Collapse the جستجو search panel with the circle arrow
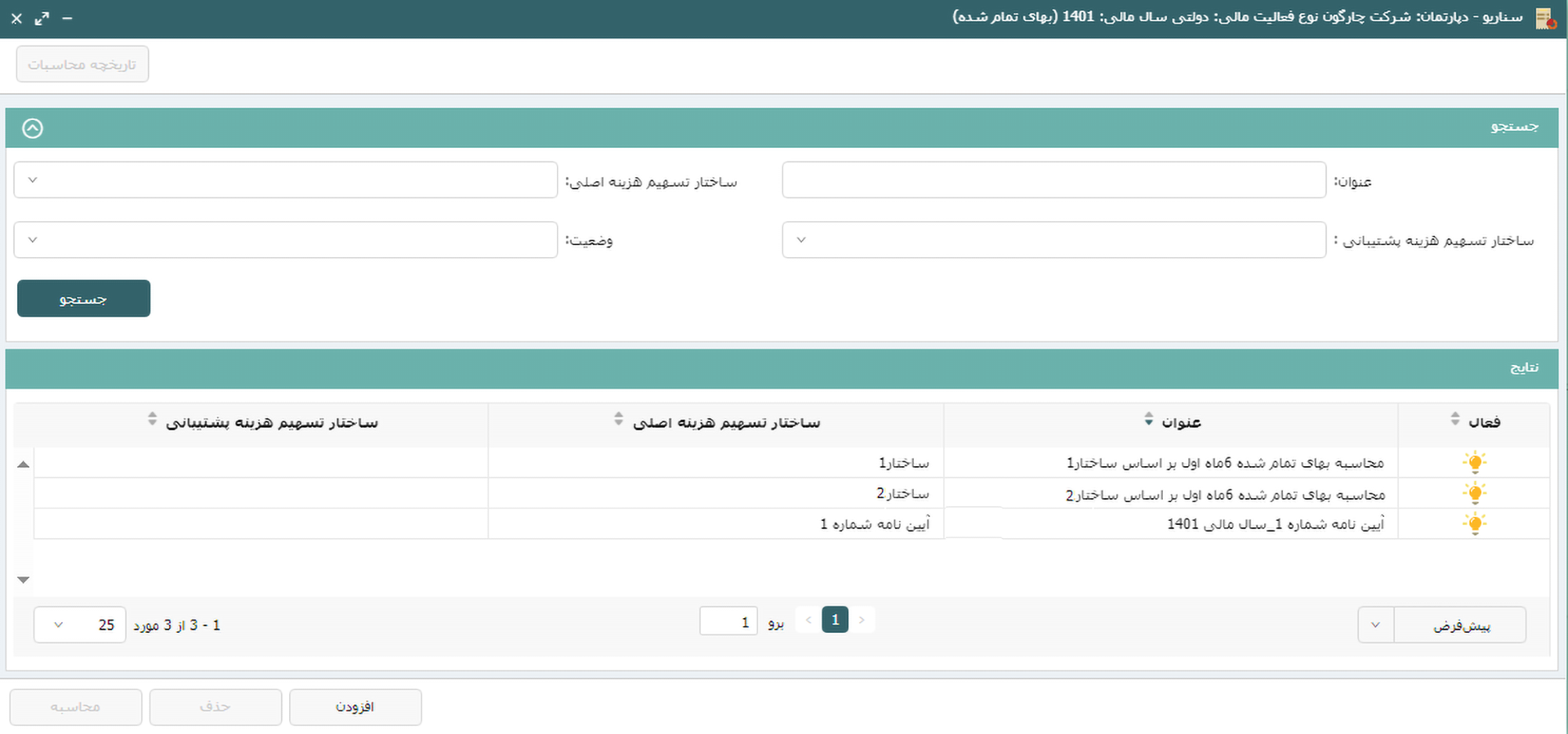Viewport: 1568px width, 734px height. click(x=33, y=128)
